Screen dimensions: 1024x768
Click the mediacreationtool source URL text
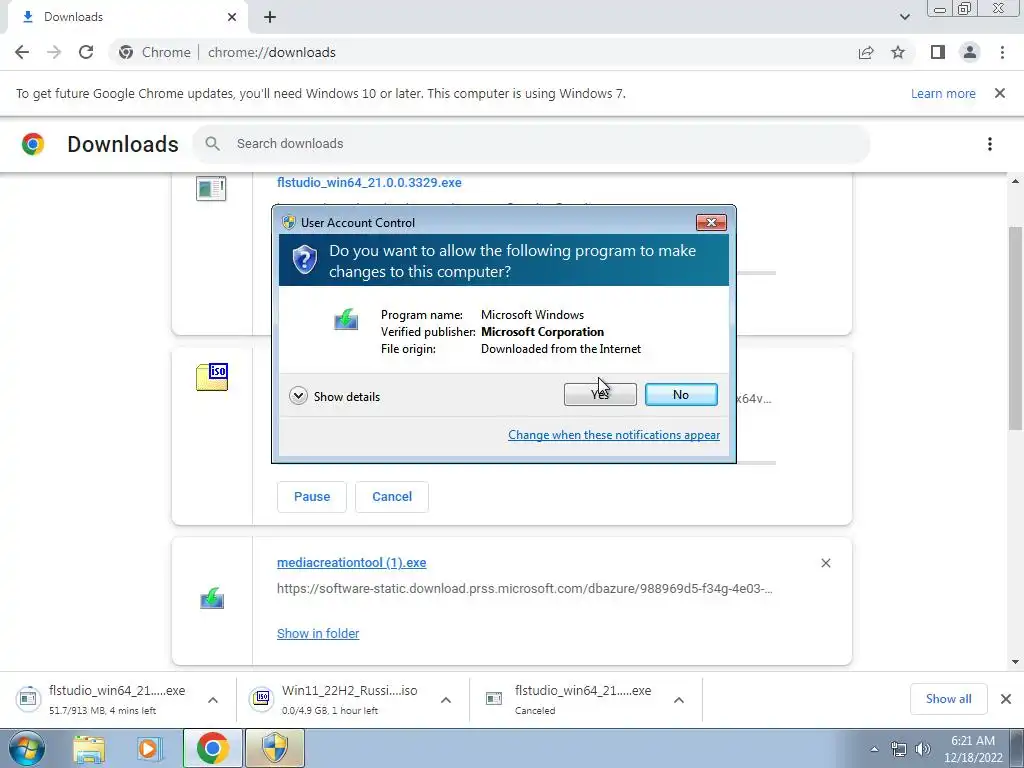524,588
